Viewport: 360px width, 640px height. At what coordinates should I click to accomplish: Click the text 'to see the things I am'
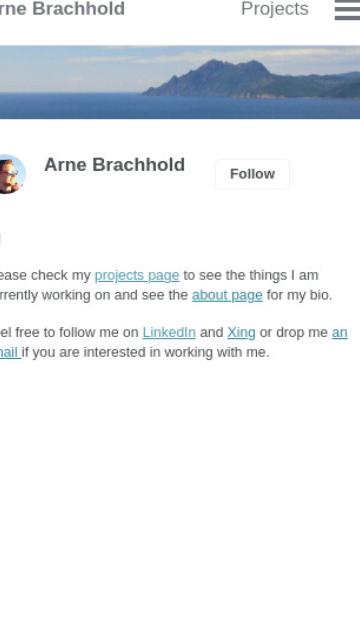coord(251,276)
